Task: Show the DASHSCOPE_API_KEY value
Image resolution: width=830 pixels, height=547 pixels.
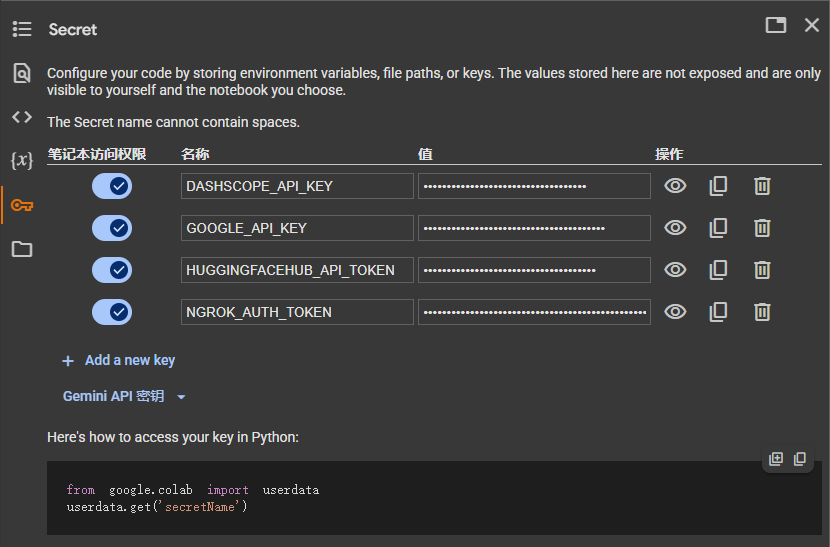Action: [x=675, y=186]
